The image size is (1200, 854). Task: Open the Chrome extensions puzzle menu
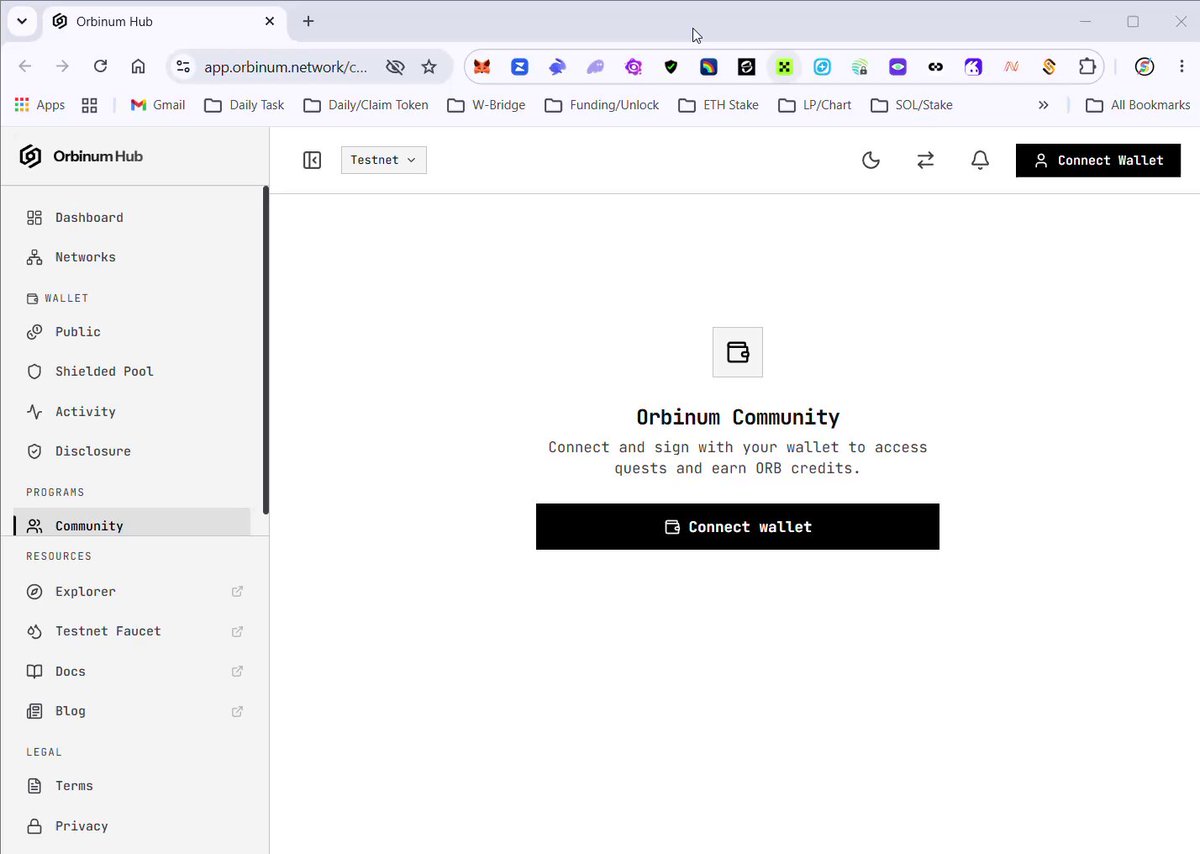click(1087, 67)
